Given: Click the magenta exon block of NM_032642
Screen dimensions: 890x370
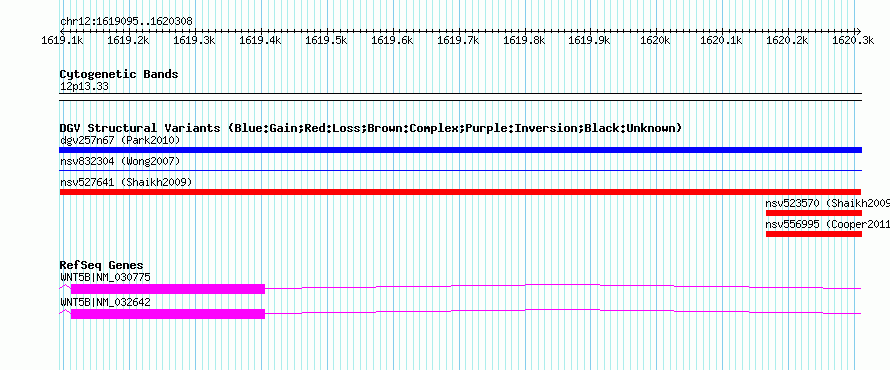Looking at the screenshot, I should coord(167,313).
